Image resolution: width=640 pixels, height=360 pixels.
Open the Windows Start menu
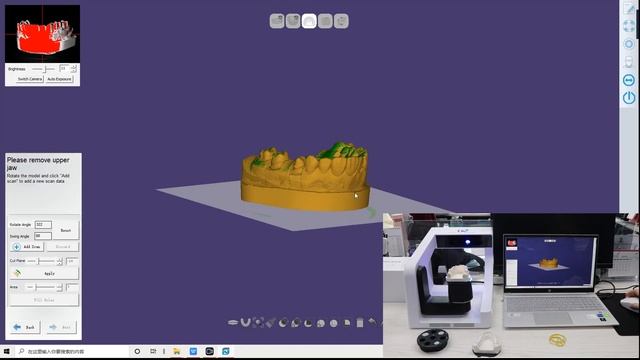7,351
